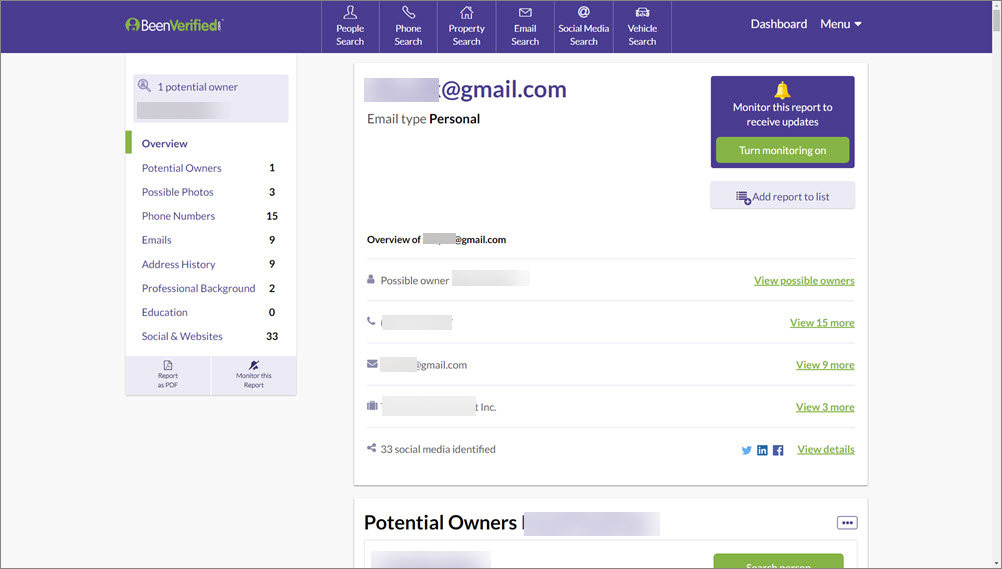Click the BeenVerified logo

[x=174, y=25]
